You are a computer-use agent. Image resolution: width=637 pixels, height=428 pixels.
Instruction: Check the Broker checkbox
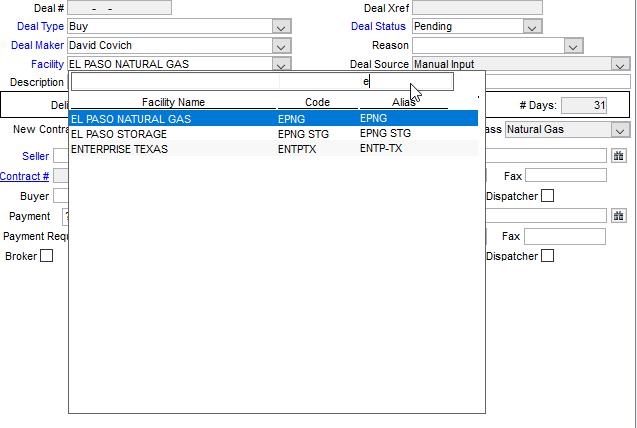[x=46, y=256]
